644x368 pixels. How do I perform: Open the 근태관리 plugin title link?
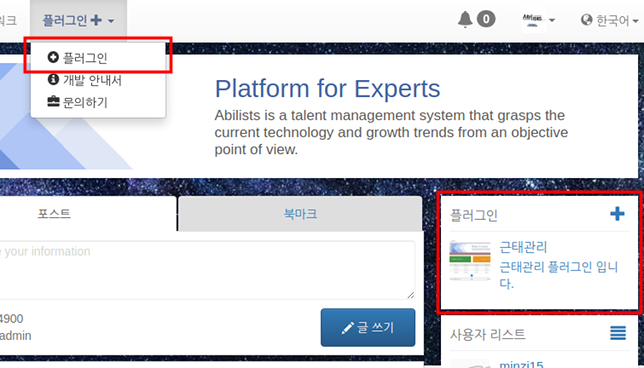tap(523, 247)
